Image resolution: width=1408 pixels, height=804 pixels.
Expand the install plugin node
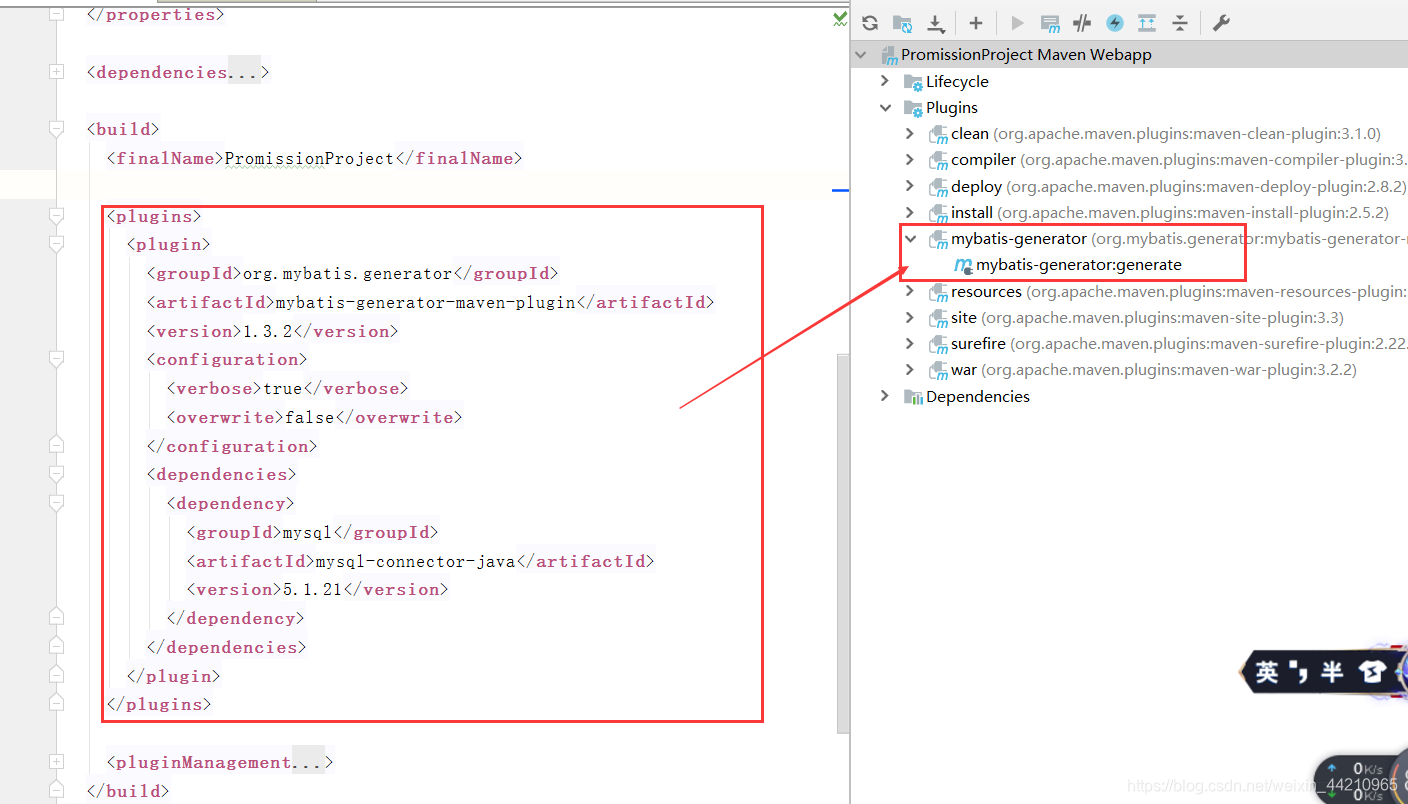tap(909, 212)
